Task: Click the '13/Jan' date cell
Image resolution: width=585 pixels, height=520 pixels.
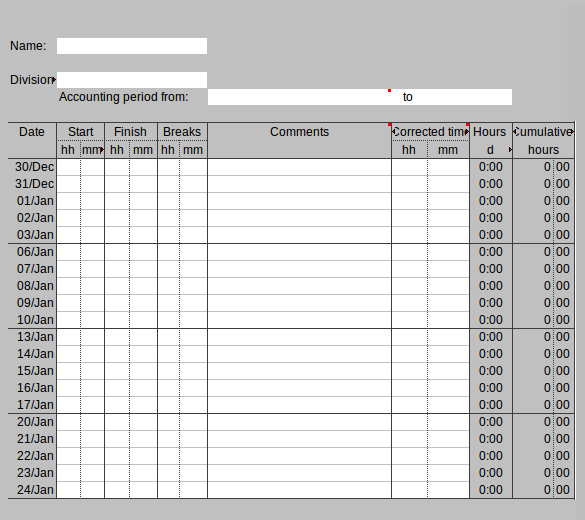Action: pos(32,337)
